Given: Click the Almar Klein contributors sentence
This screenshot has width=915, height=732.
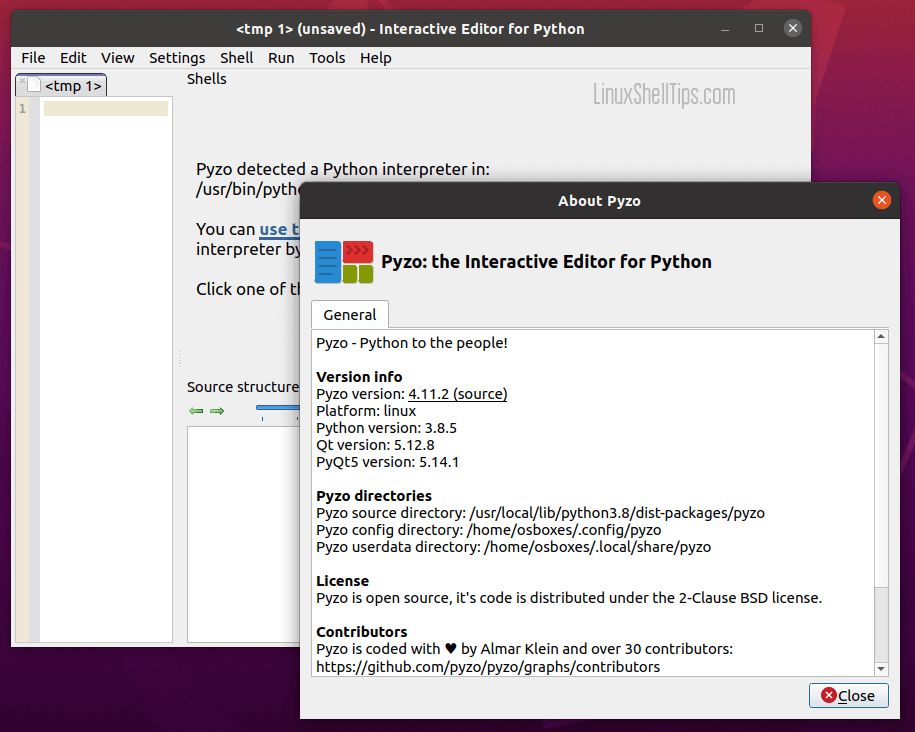Looking at the screenshot, I should coord(525,649).
